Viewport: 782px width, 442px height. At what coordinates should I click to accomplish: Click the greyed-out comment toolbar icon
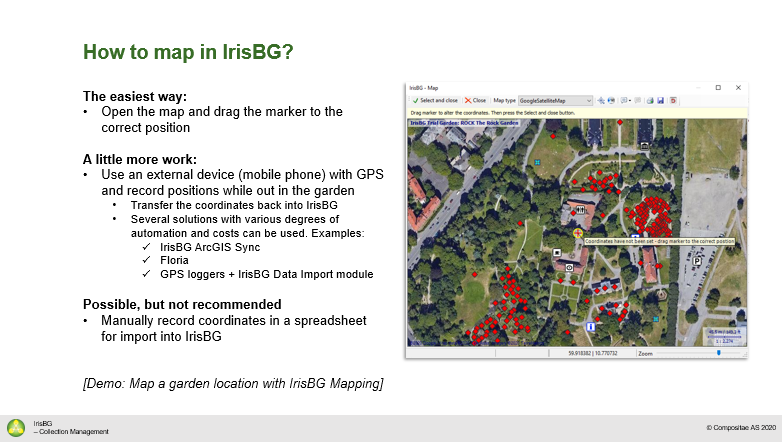coord(638,100)
